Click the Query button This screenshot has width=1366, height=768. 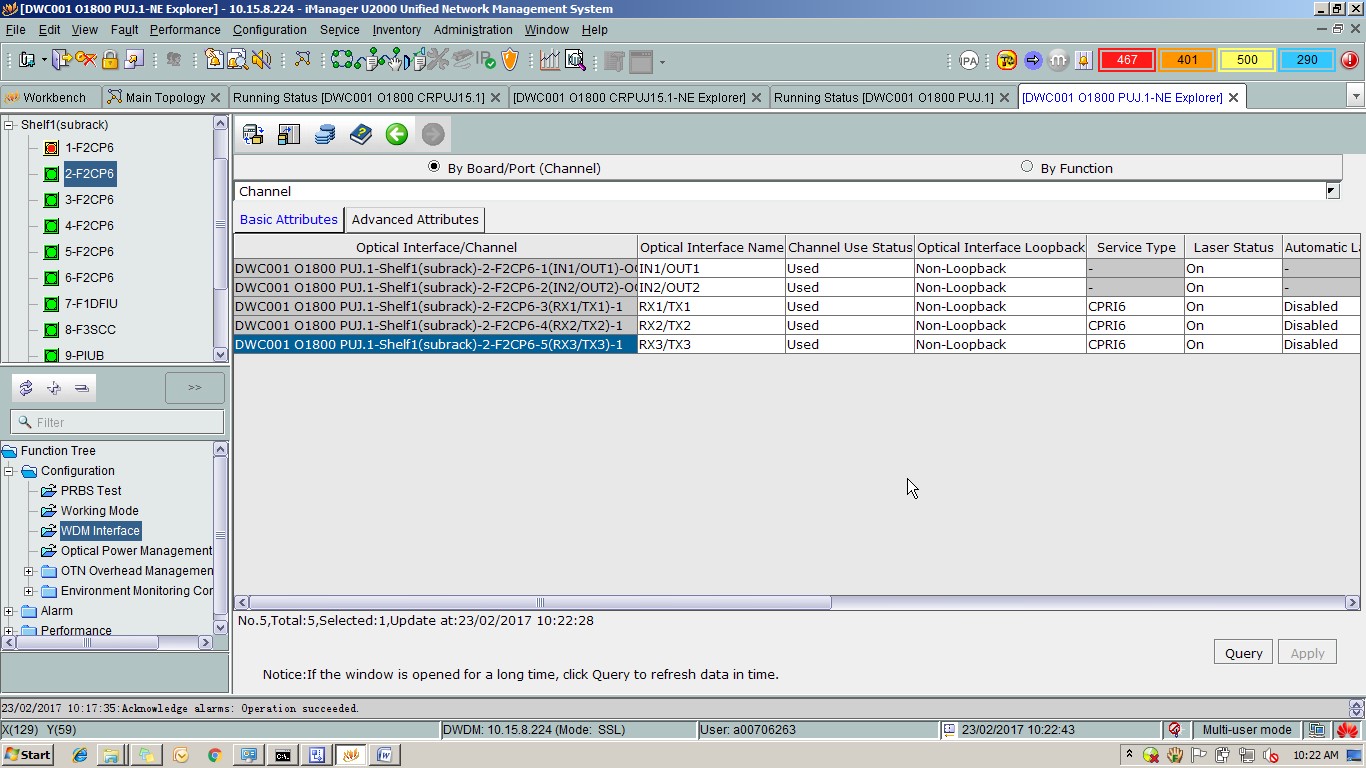tap(1244, 653)
